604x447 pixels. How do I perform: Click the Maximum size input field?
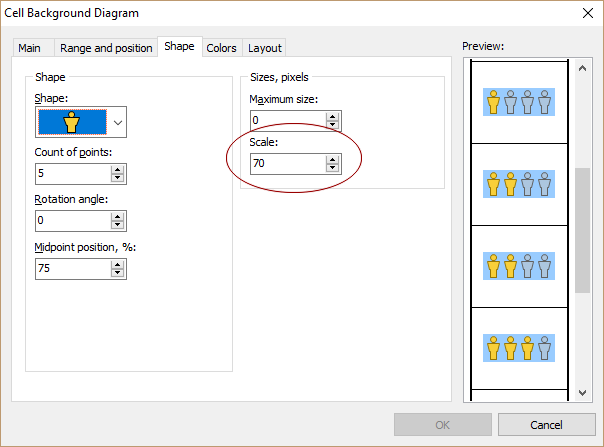285,120
